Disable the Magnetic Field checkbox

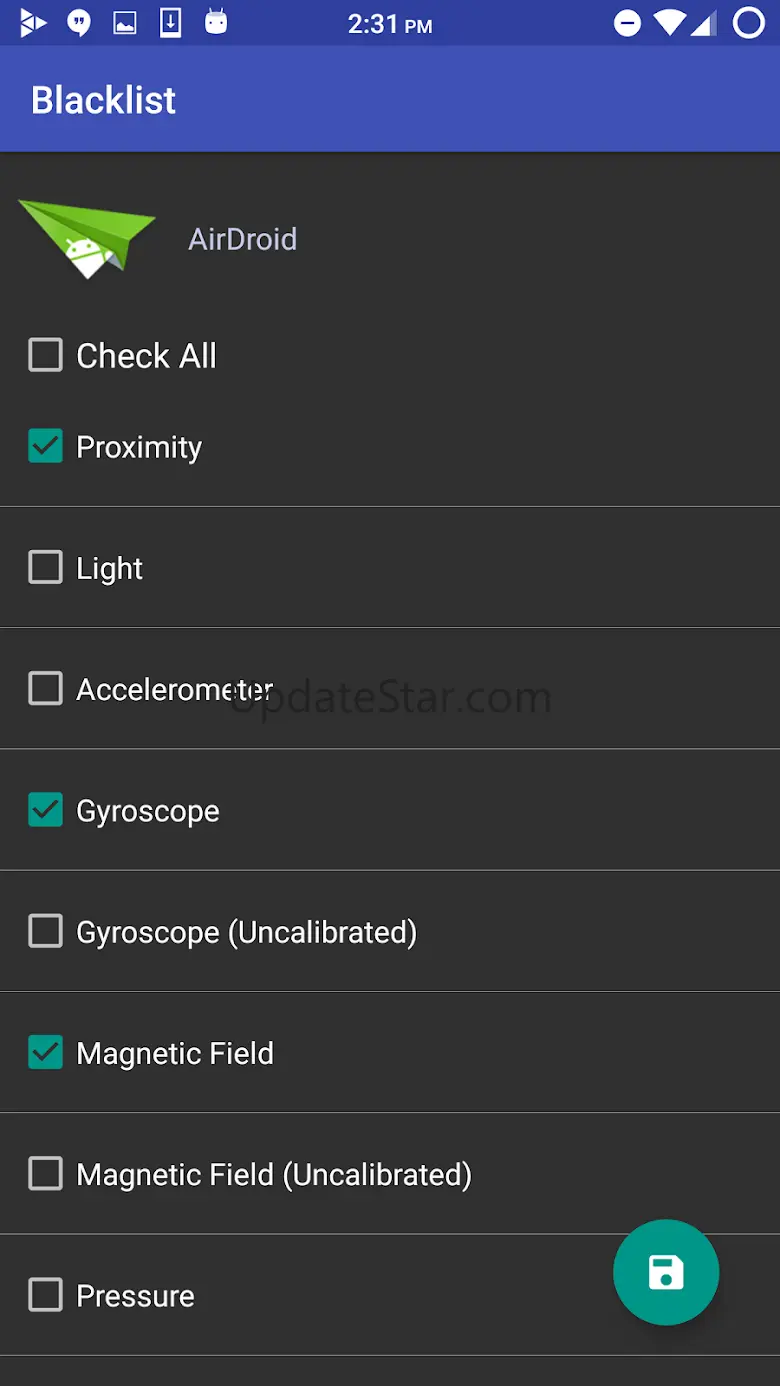coord(46,1053)
